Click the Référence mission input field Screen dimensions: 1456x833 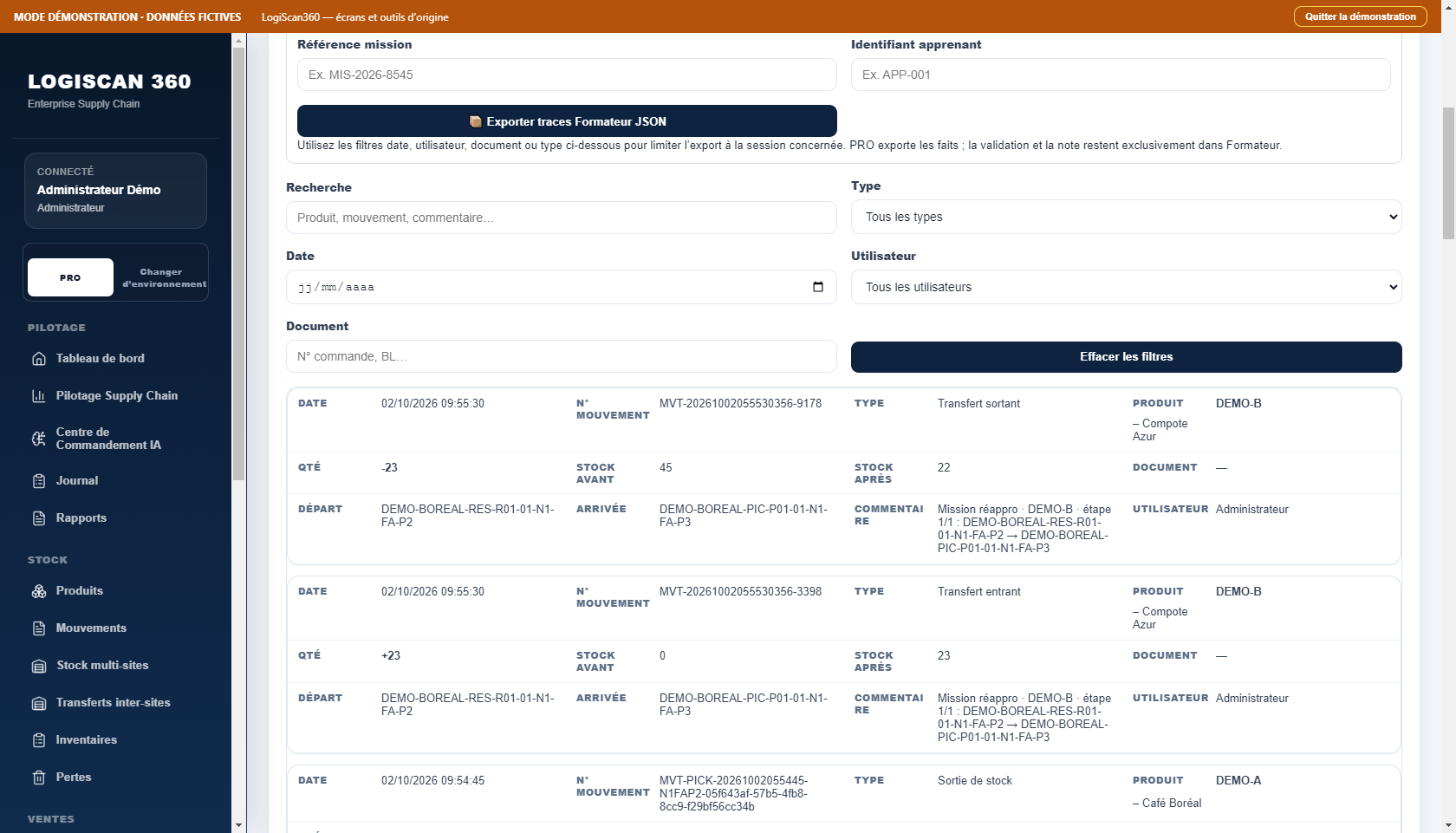click(567, 75)
